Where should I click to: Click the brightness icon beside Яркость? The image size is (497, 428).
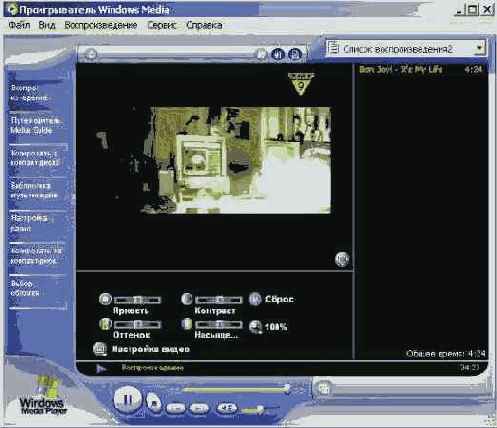(x=105, y=299)
